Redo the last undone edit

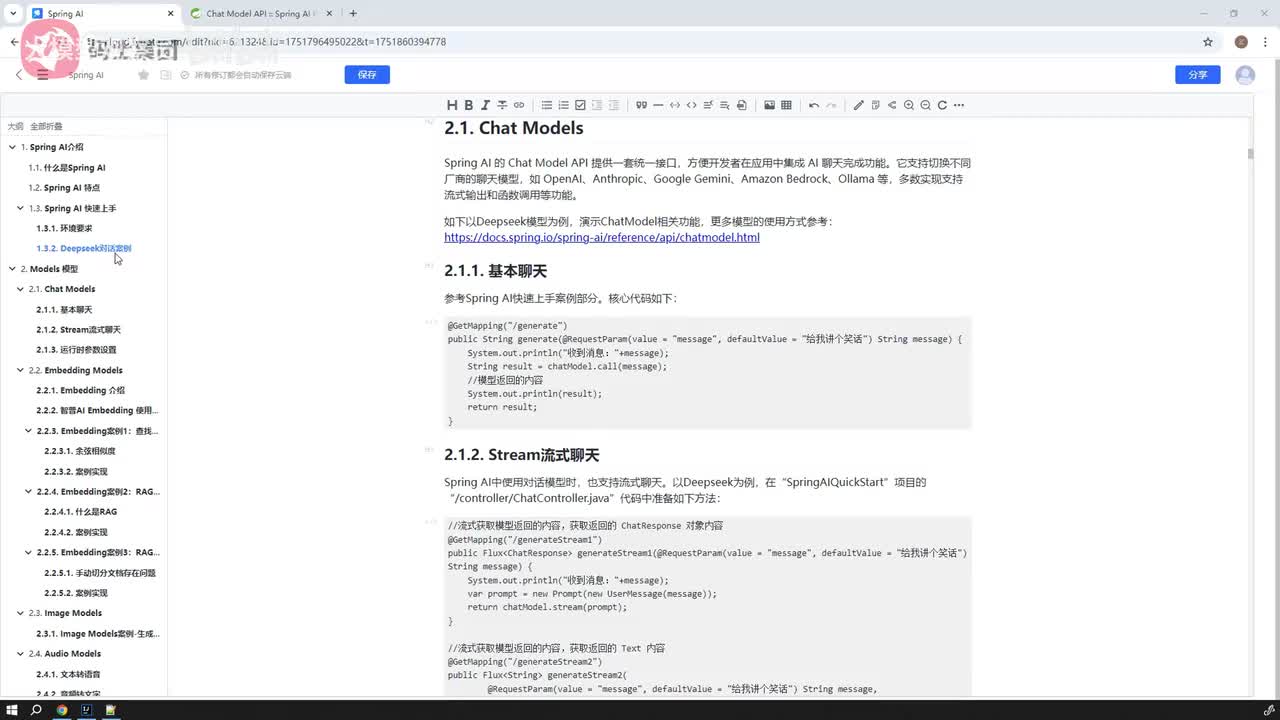pyautogui.click(x=831, y=105)
